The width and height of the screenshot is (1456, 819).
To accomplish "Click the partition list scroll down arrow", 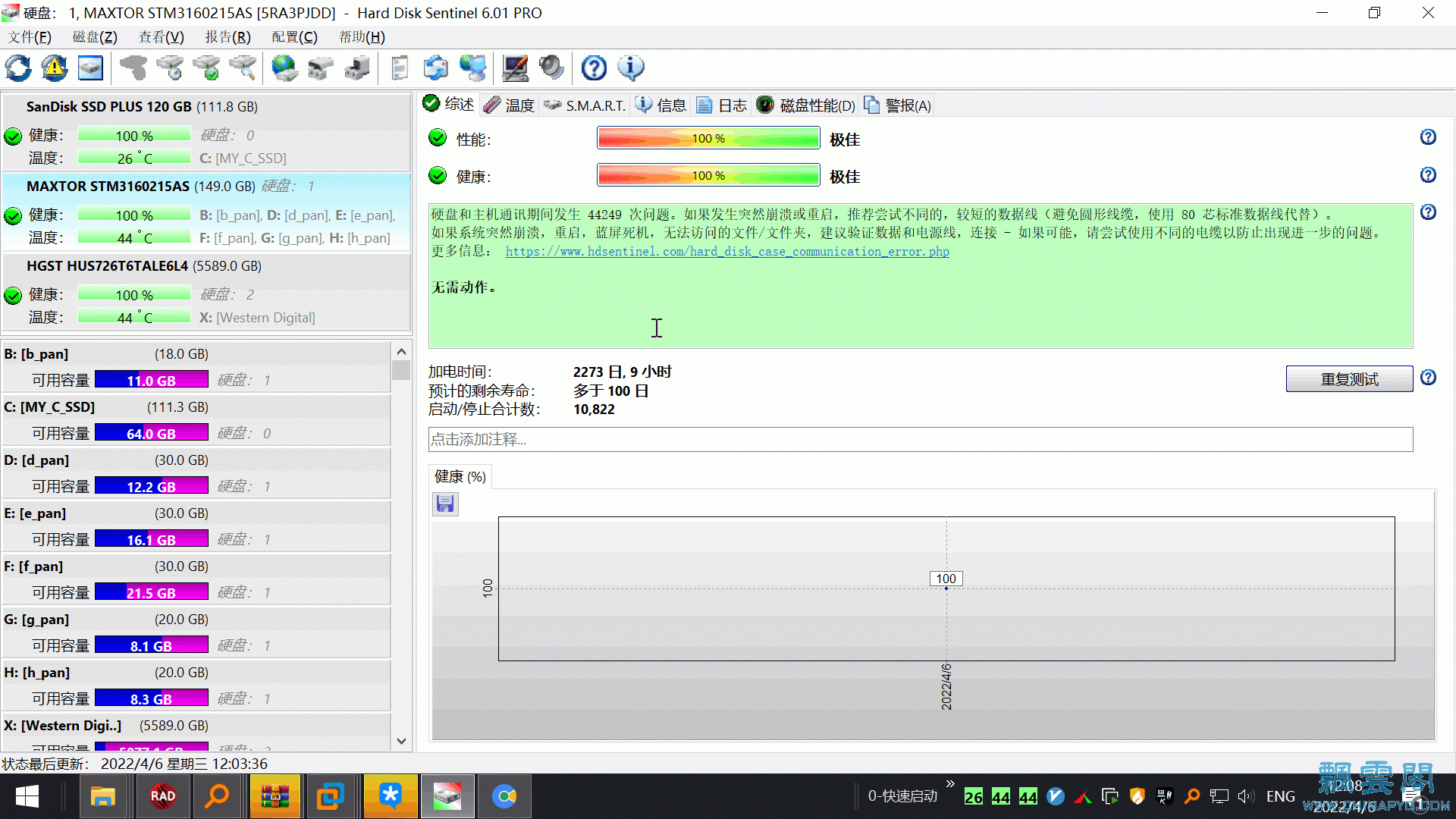I will click(401, 741).
